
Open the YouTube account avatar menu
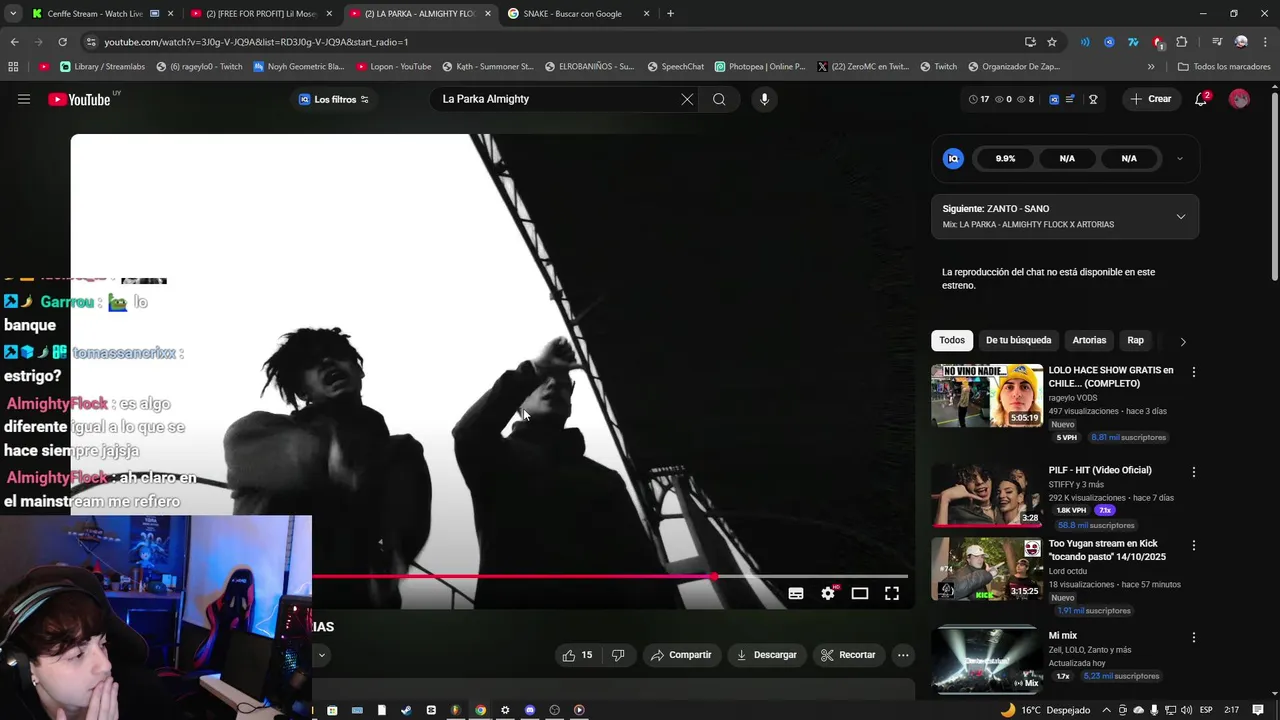tap(1239, 99)
